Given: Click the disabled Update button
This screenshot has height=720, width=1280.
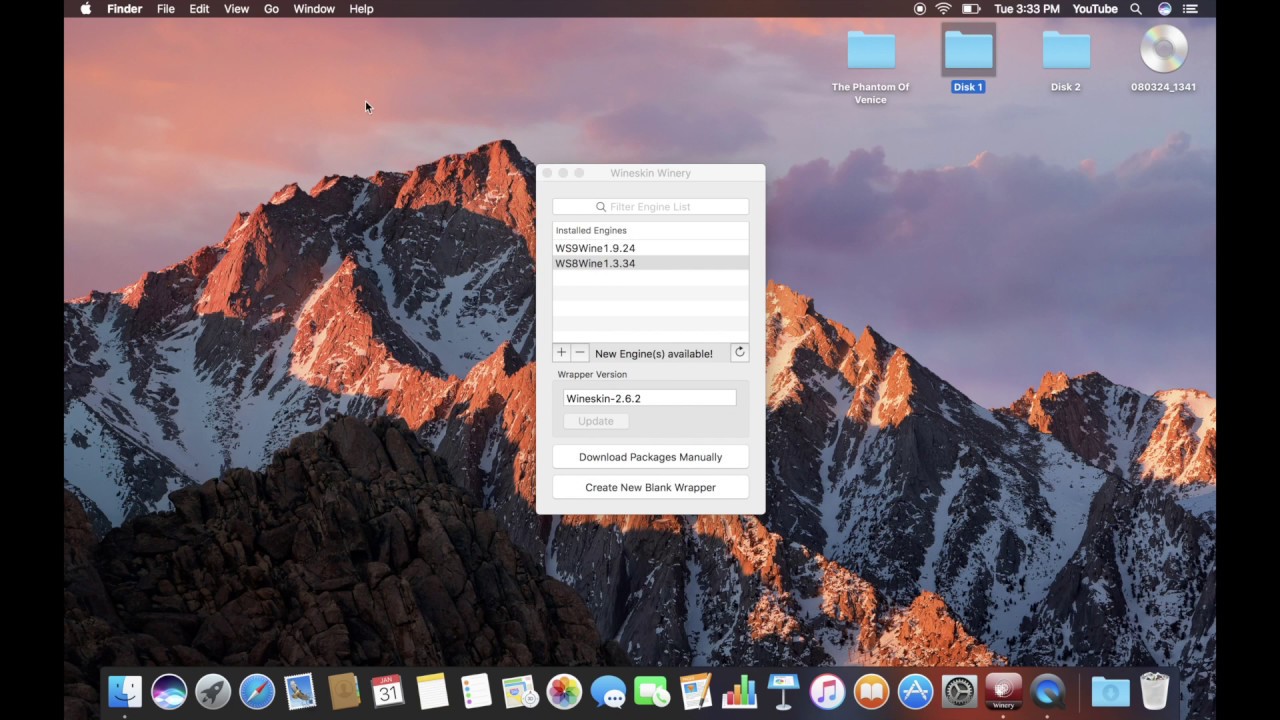Looking at the screenshot, I should click(596, 421).
